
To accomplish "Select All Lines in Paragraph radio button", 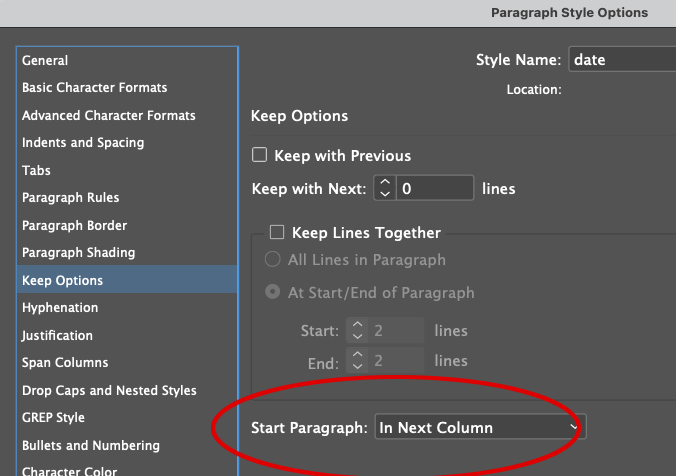I will [x=272, y=260].
